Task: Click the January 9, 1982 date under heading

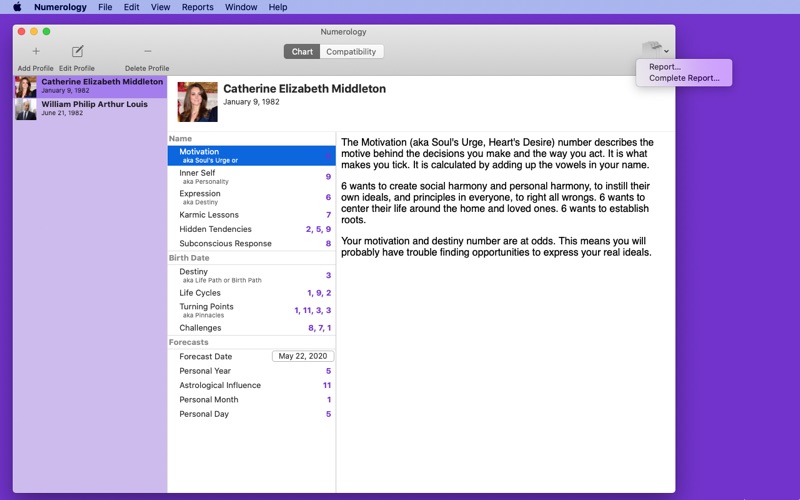Action: coord(252,102)
